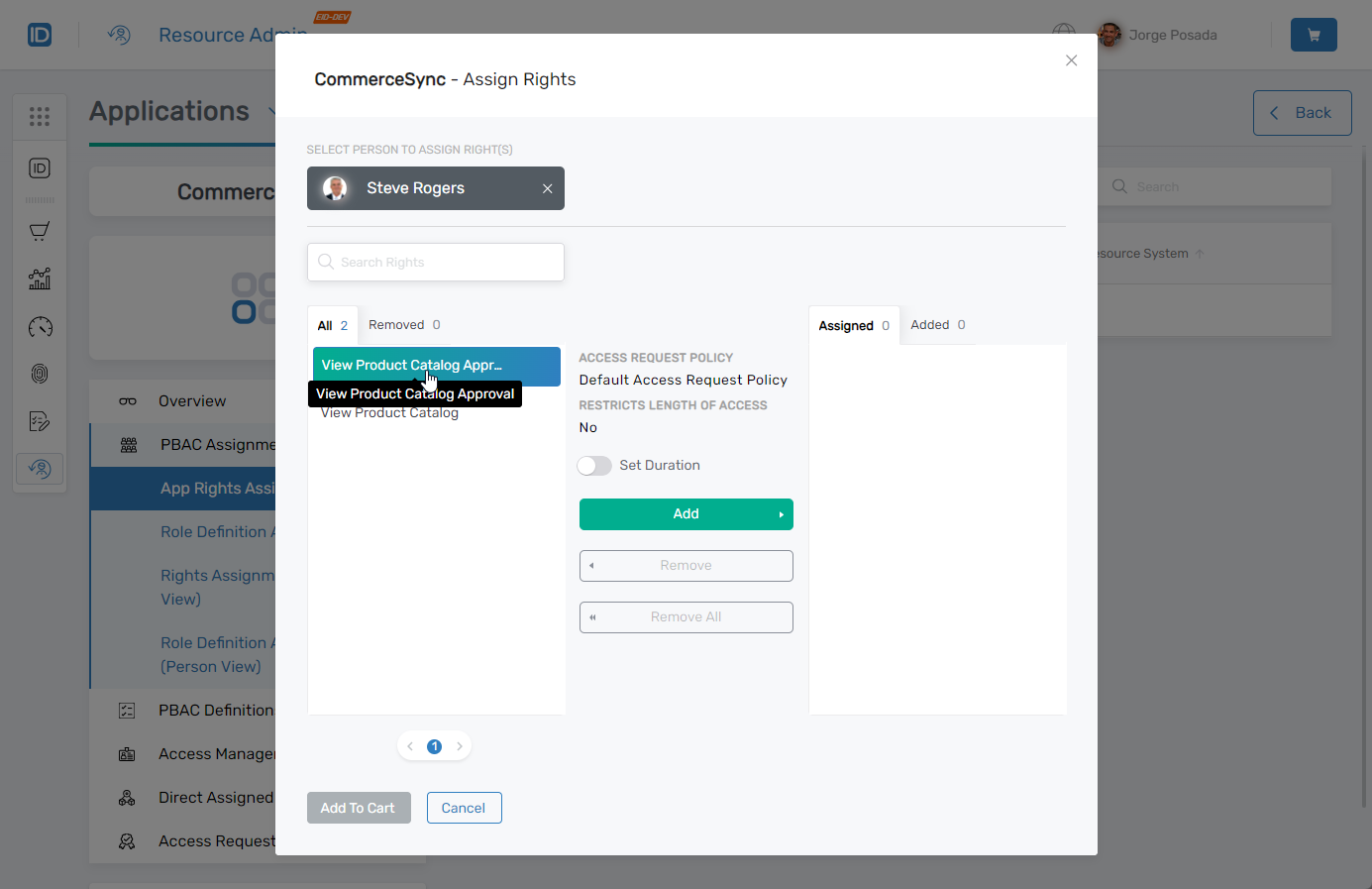
Task: Click the shopping cart sidebar icon
Action: click(x=40, y=232)
